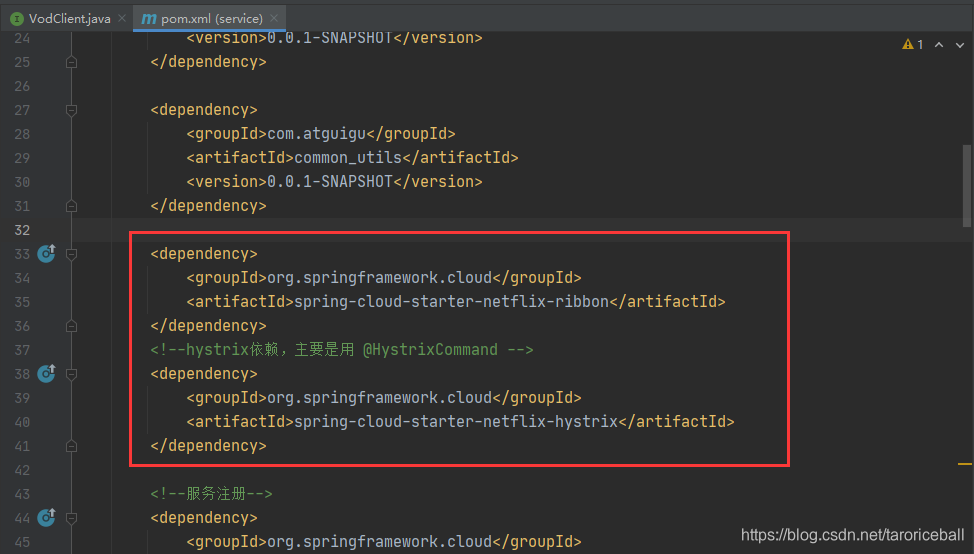Switch to the VodClient.java tab

[x=70, y=19]
